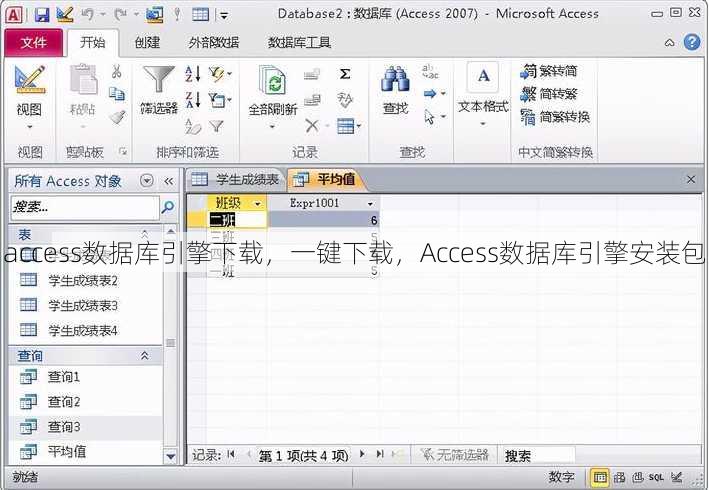The width and height of the screenshot is (709, 490).
Task: Switch to Datasheet view status bar icon
Action: (x=600, y=477)
